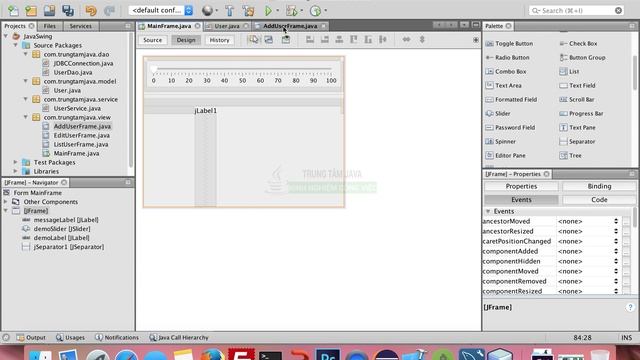Pick the Radio Button palette component

[507, 58]
